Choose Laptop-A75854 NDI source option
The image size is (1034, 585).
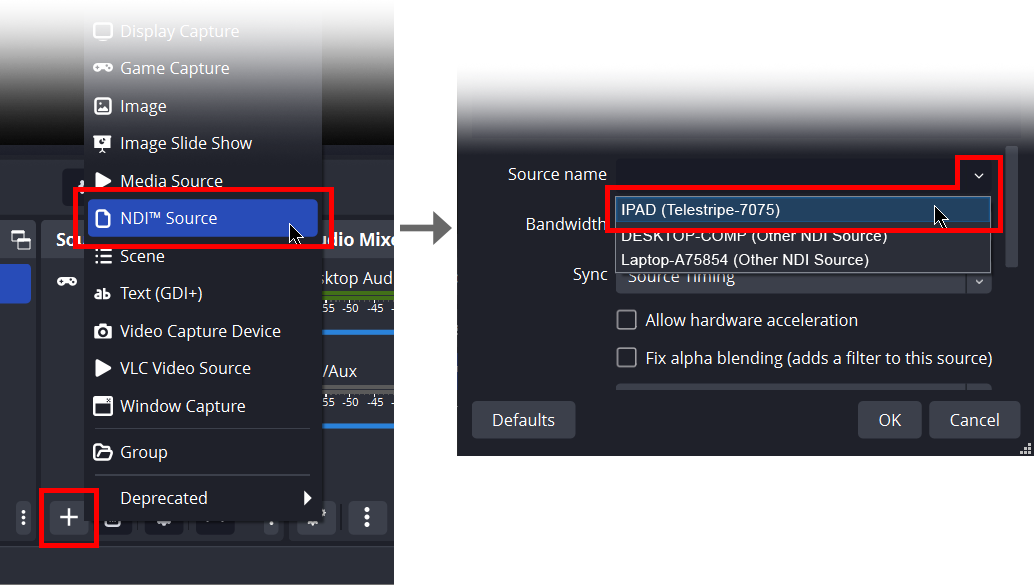[744, 260]
